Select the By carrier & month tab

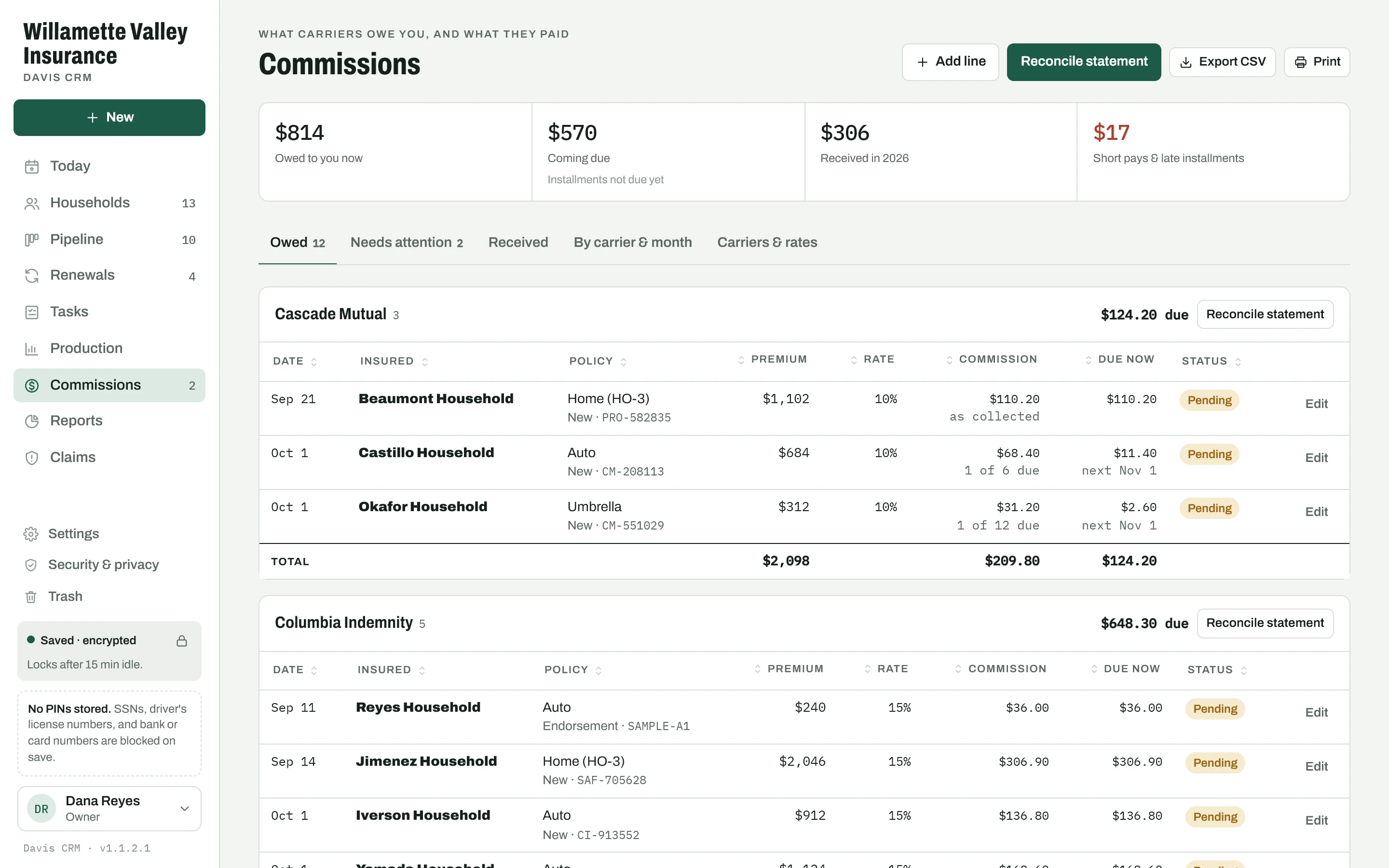[632, 243]
